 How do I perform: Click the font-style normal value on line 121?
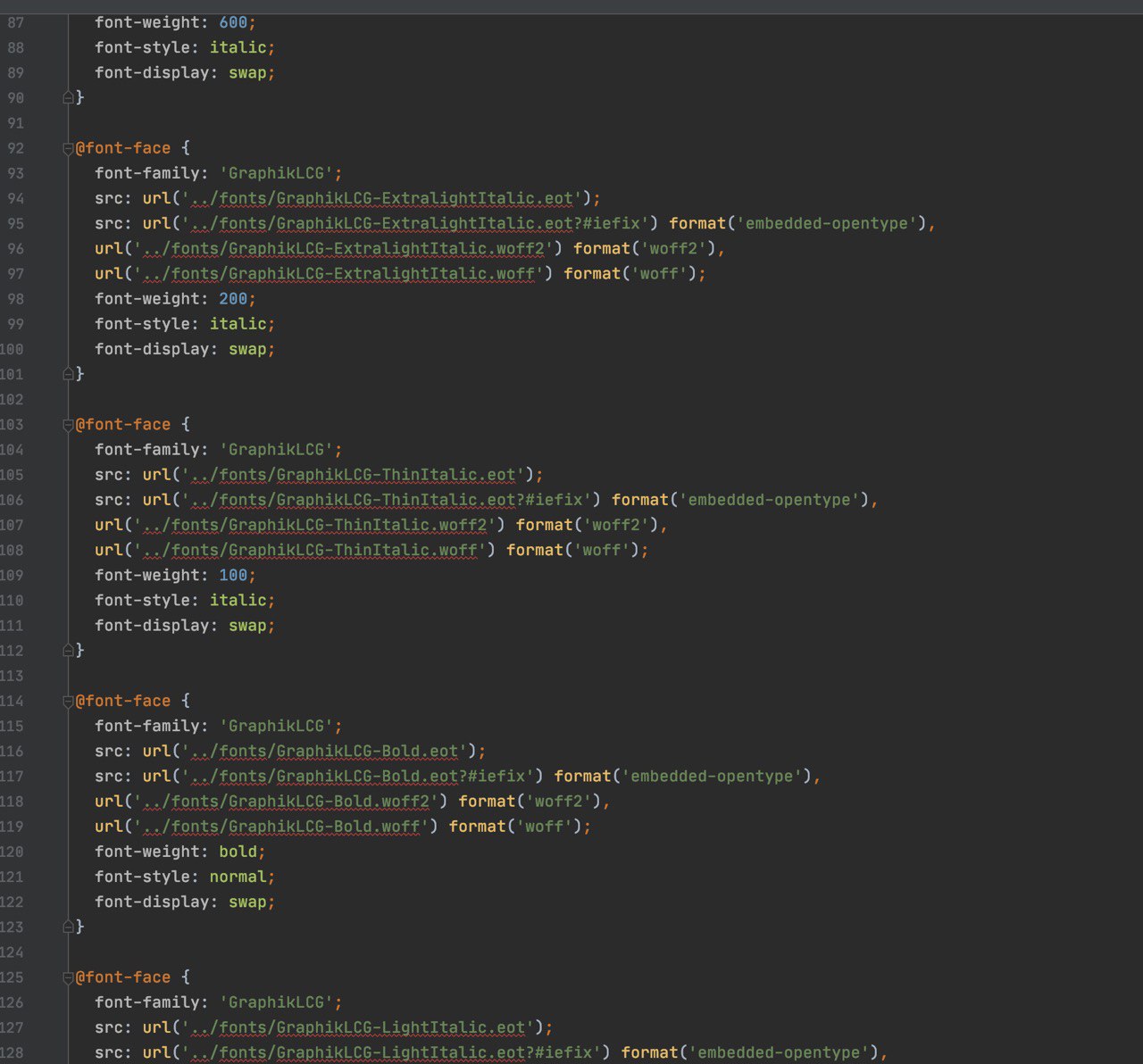tap(238, 877)
